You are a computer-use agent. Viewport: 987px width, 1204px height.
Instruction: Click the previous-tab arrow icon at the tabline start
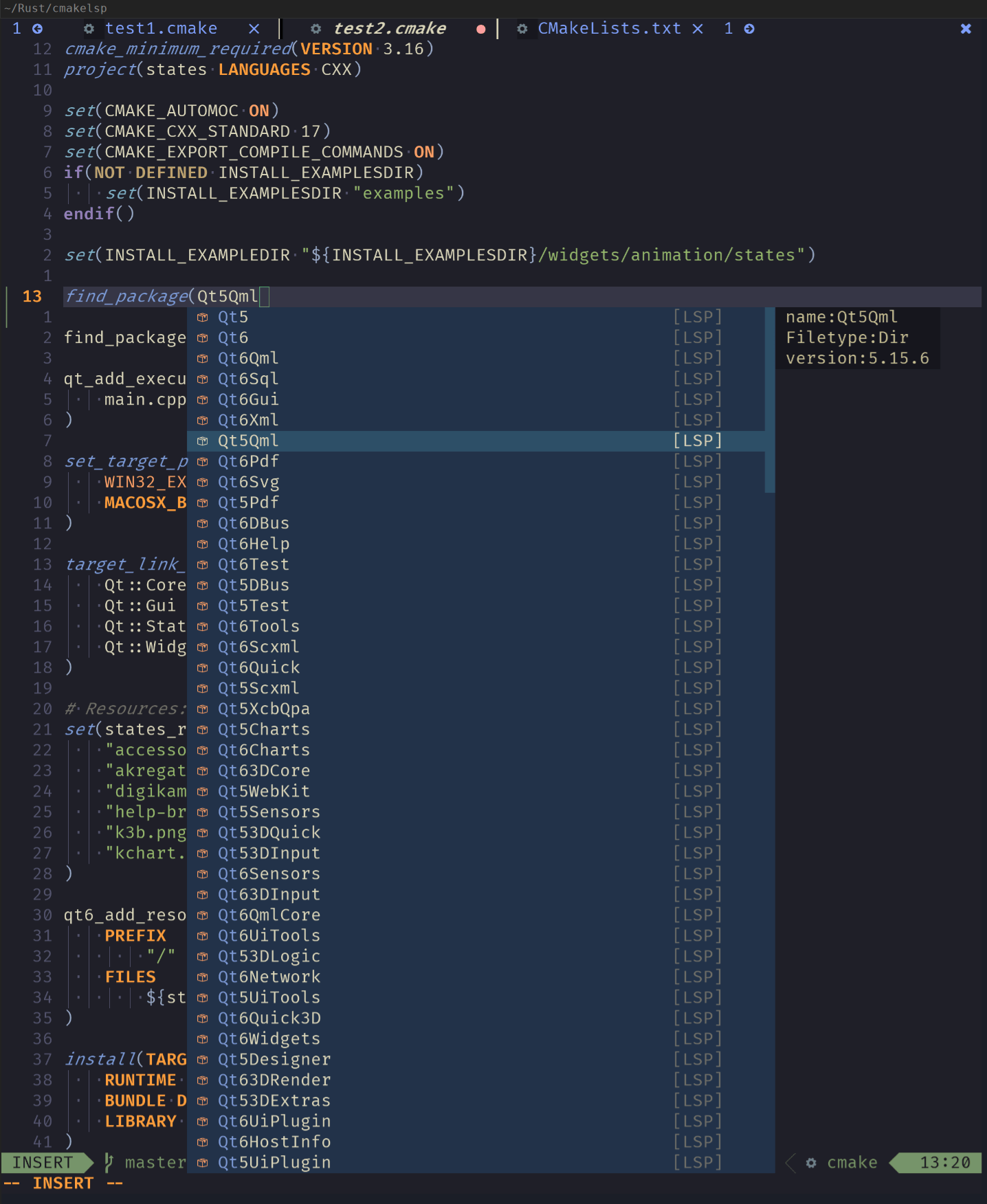[x=37, y=28]
